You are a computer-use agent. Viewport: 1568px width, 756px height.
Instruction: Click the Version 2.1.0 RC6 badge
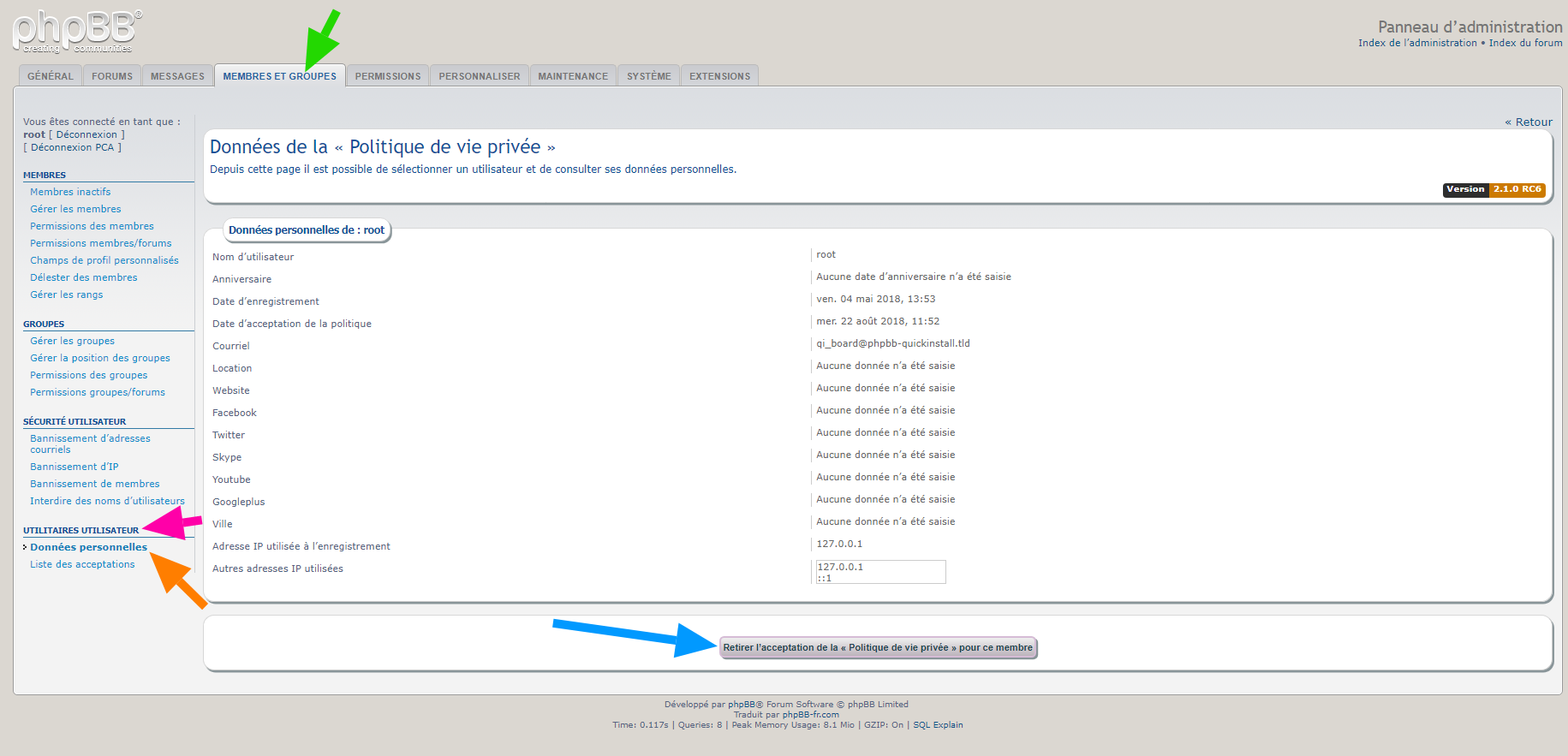tap(1493, 189)
